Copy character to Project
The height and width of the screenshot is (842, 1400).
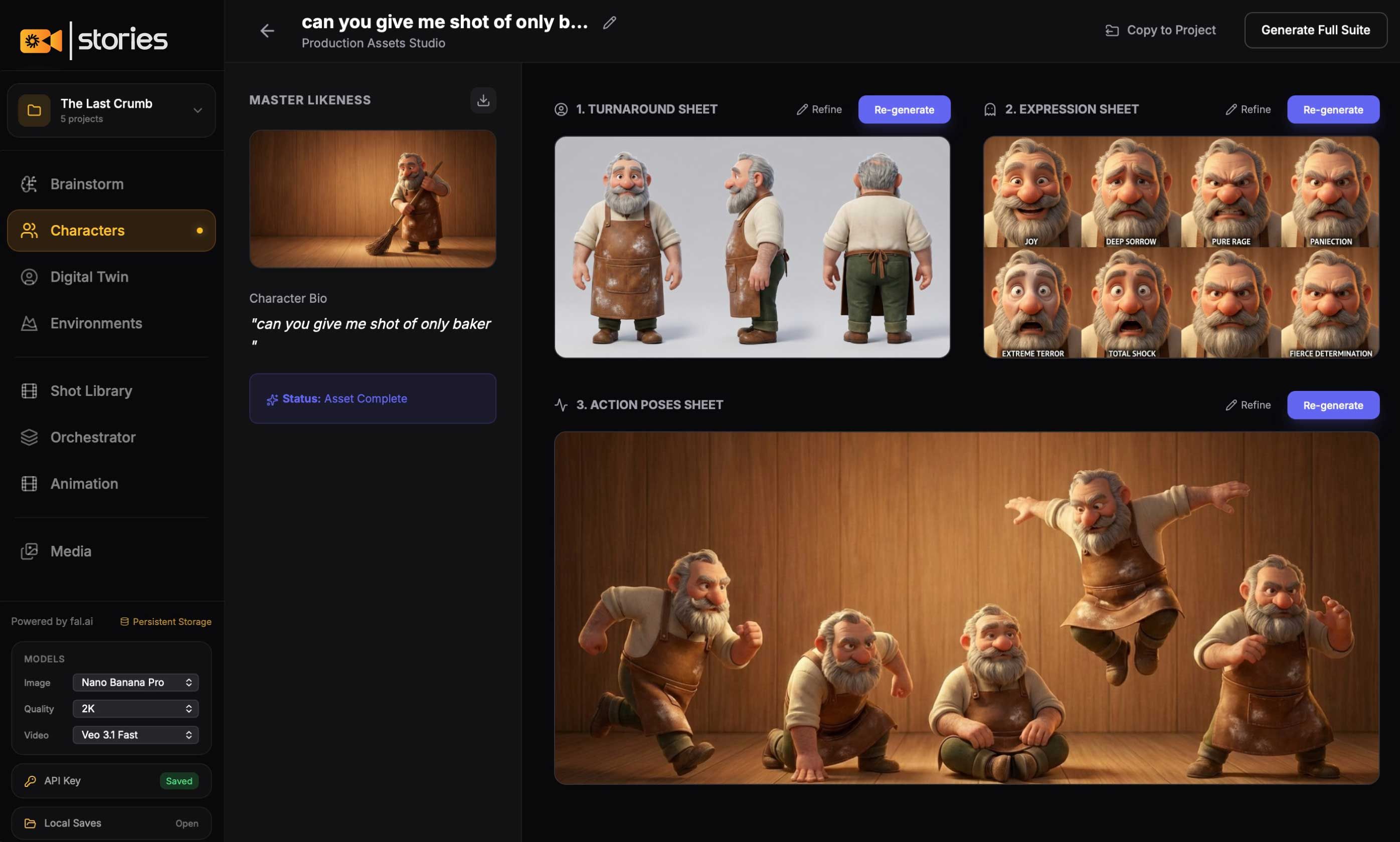[x=1160, y=30]
